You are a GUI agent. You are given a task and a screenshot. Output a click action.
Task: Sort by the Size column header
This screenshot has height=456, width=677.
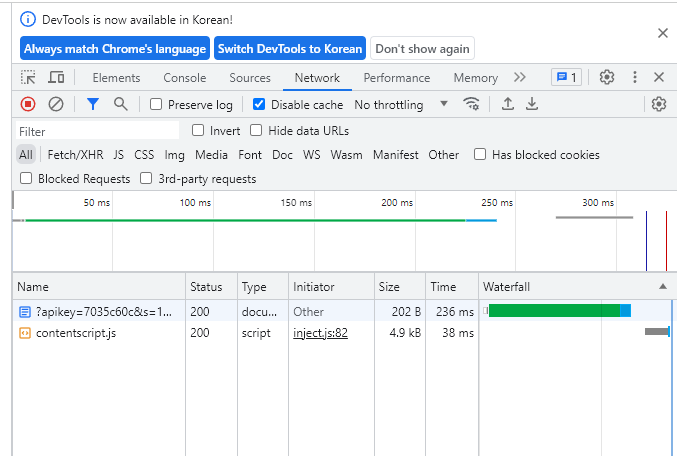[x=400, y=286]
